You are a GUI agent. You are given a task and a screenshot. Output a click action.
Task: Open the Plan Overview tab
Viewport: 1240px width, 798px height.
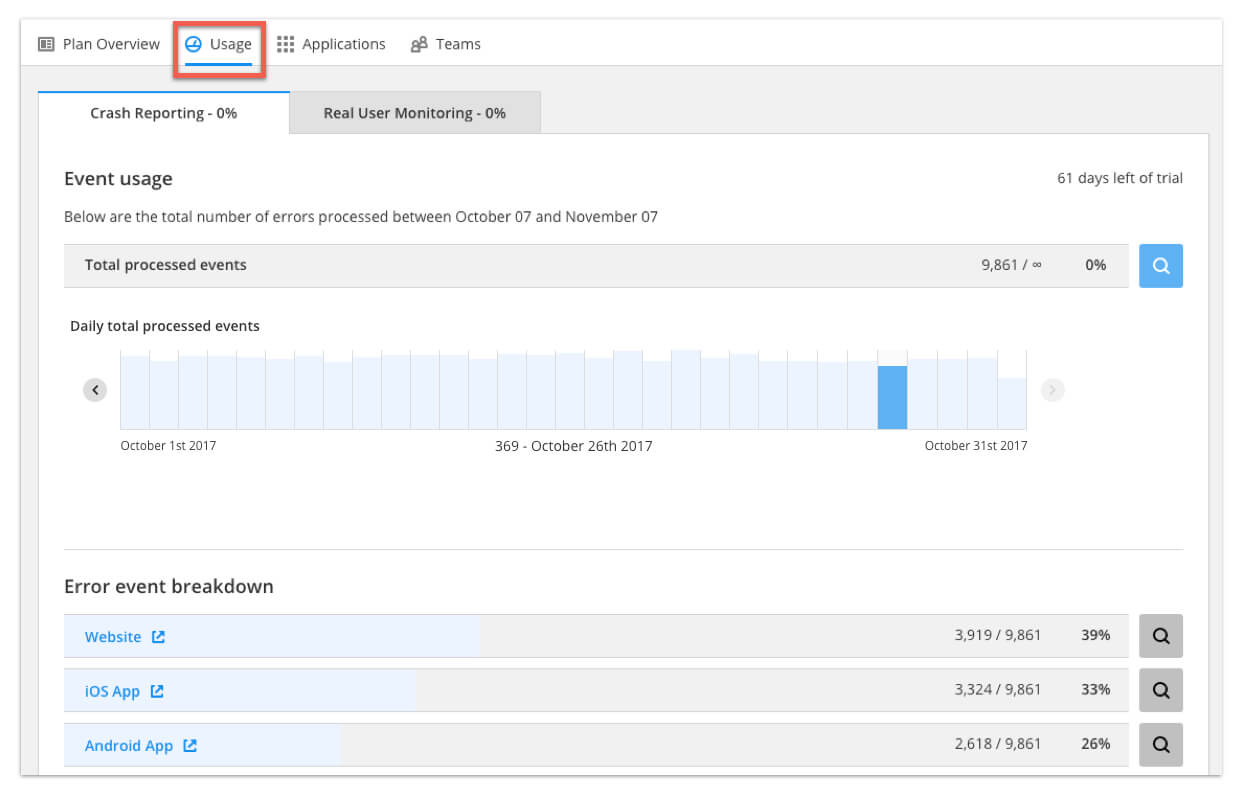(x=99, y=44)
